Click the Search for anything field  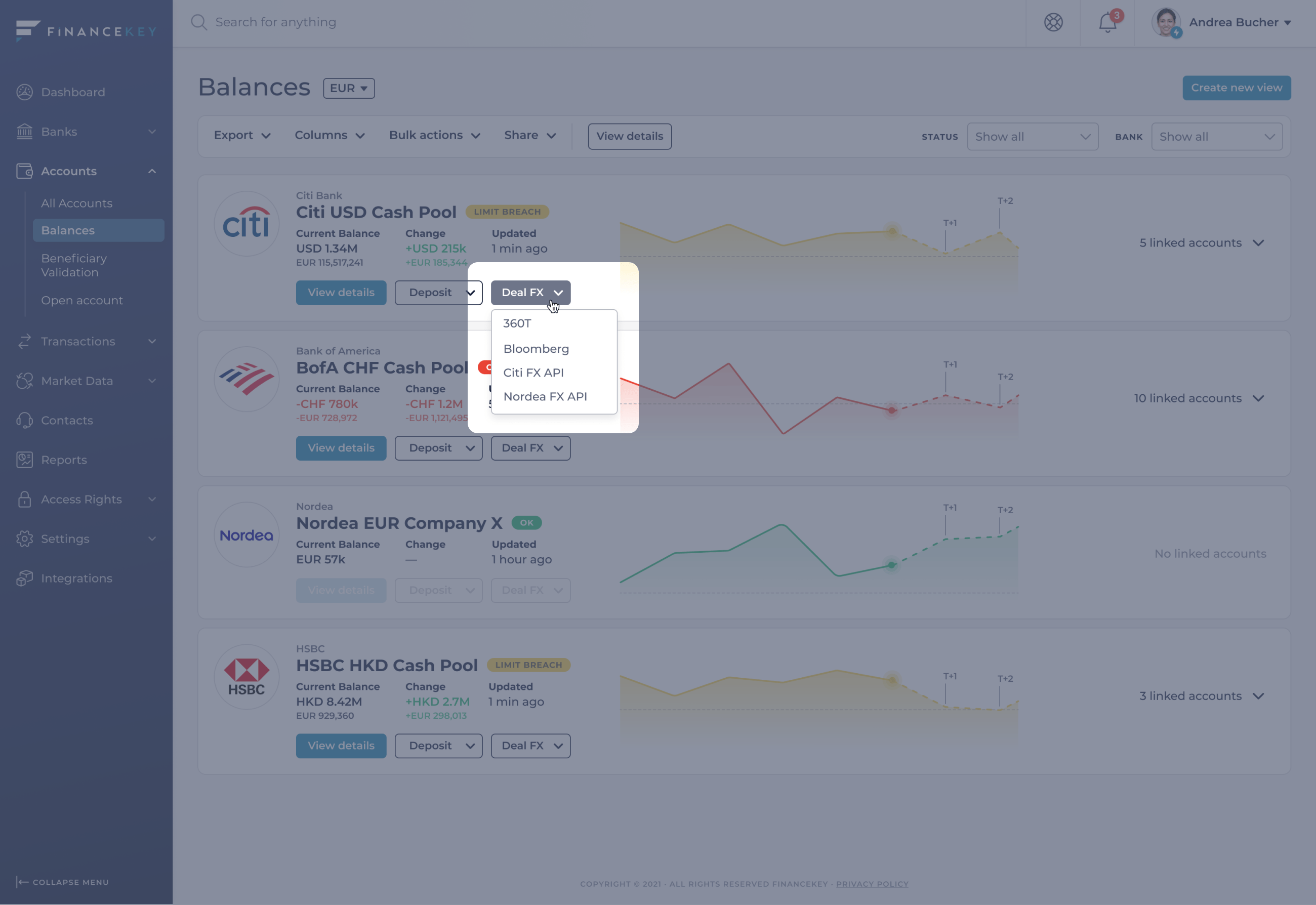pos(275,22)
